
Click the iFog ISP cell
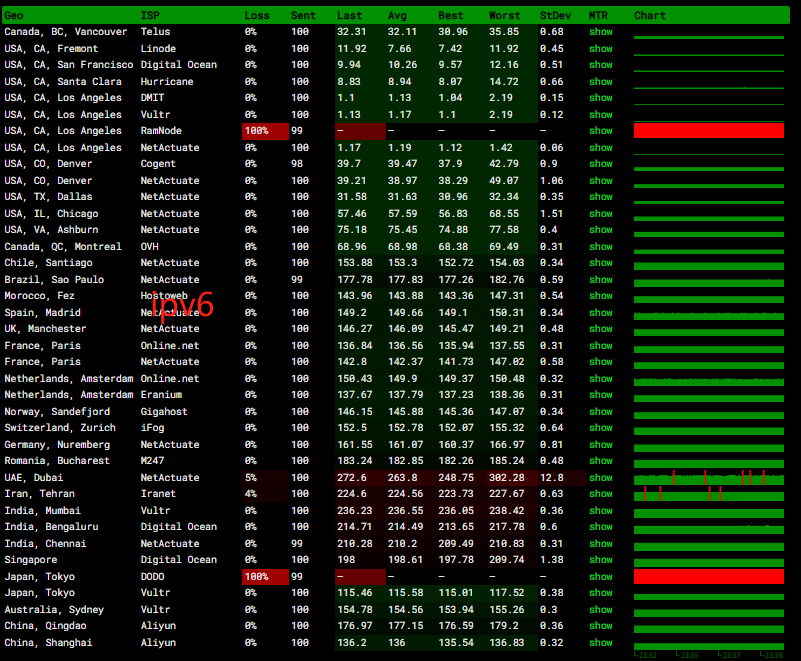click(152, 428)
